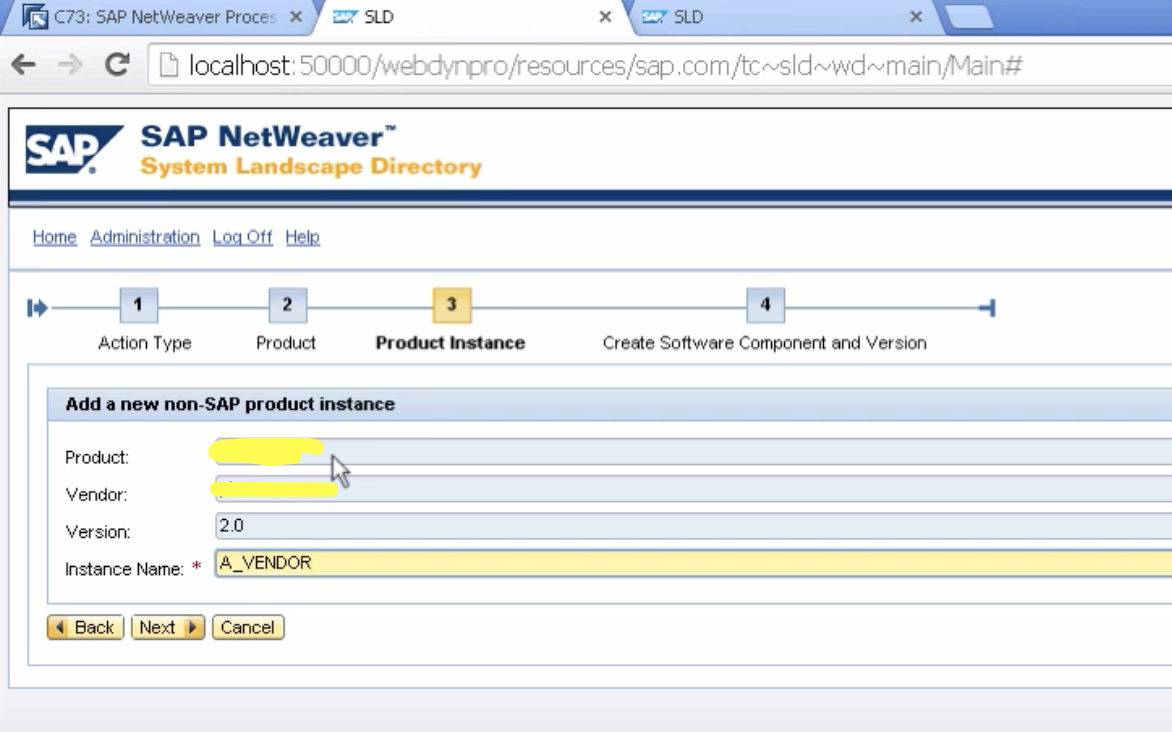Screen dimensions: 1172x732
Task: Click the Next button
Action: point(168,627)
